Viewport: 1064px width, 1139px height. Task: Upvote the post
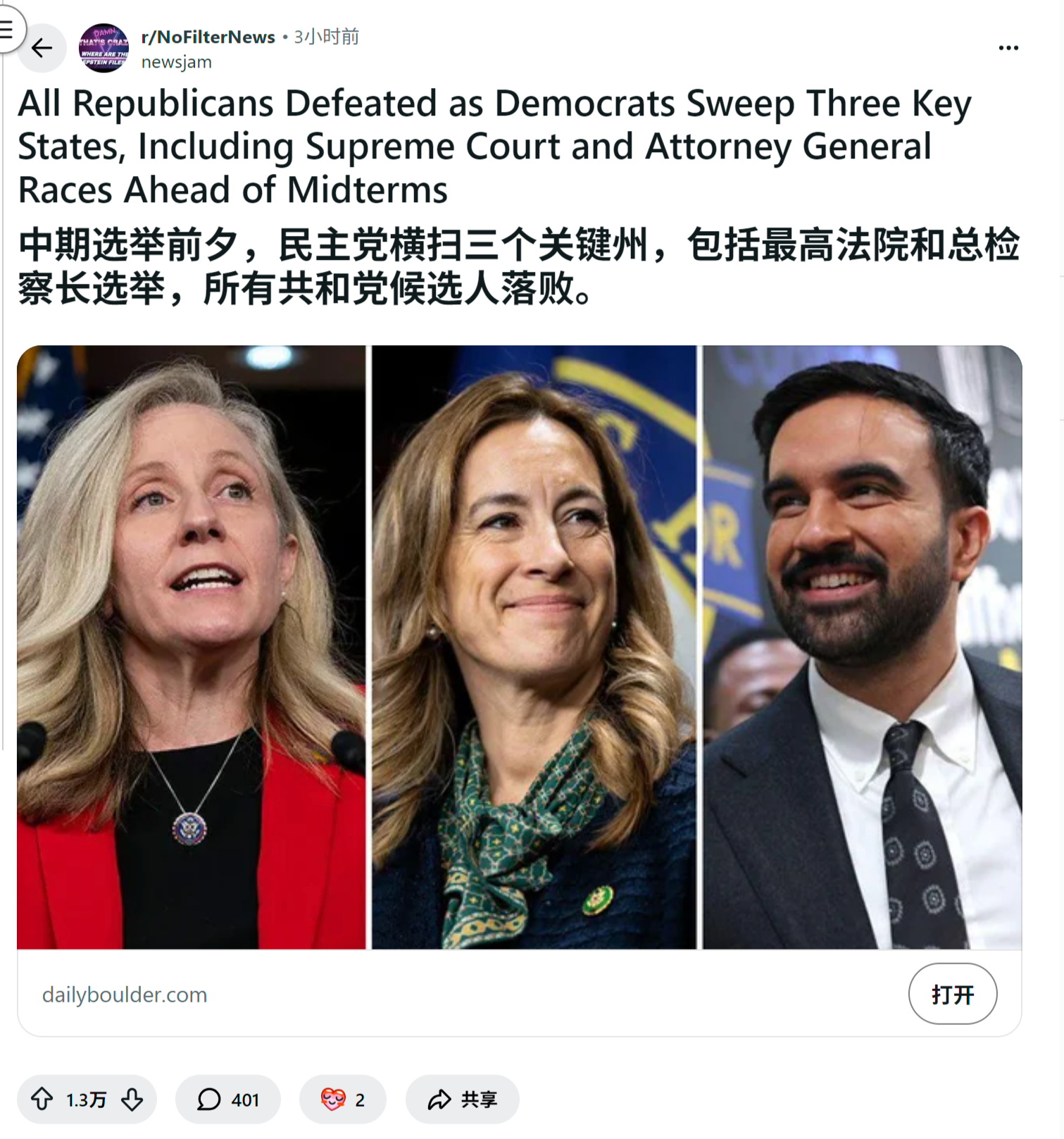(42, 1099)
